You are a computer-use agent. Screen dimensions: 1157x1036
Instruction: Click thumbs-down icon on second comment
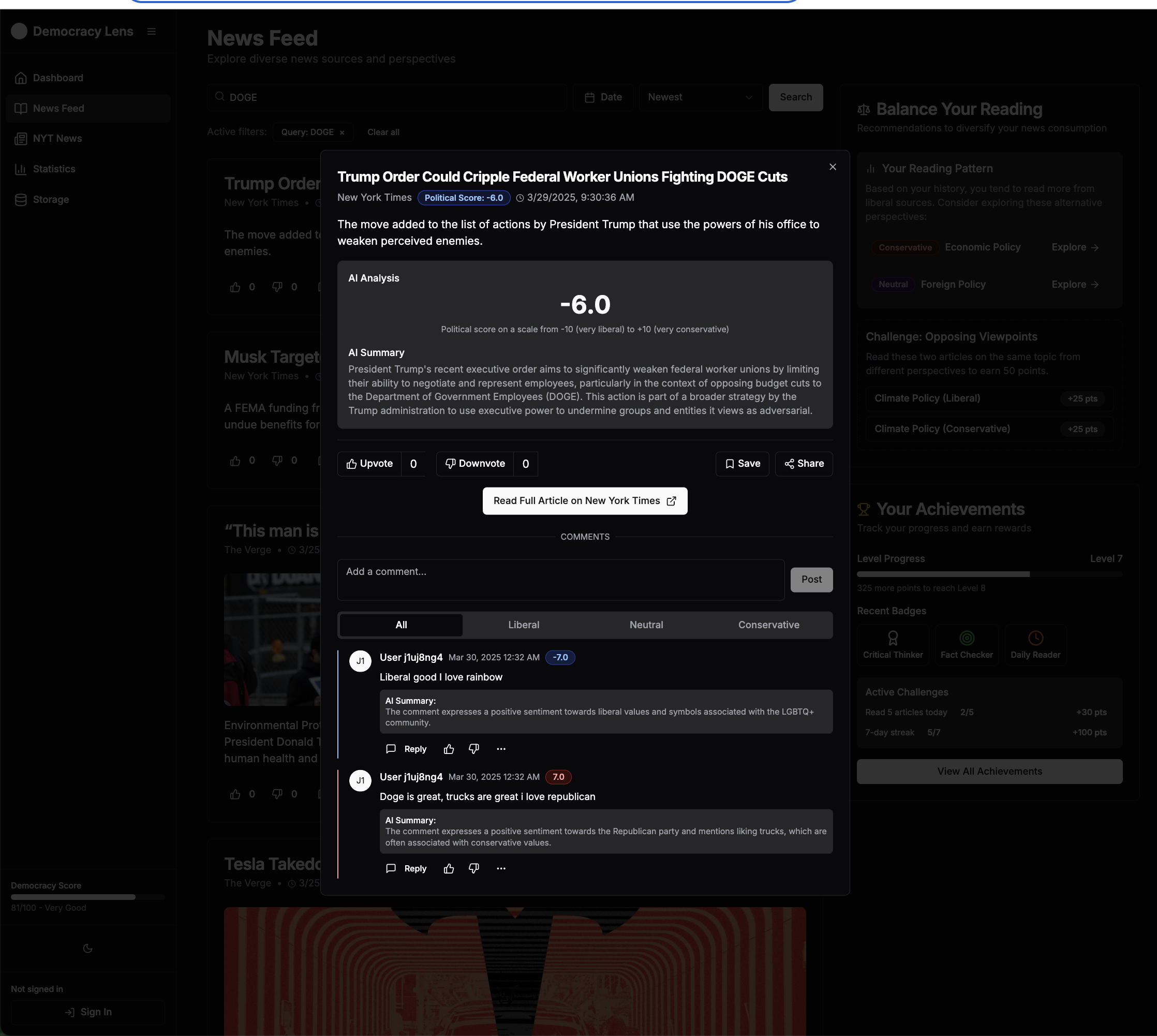pos(473,869)
